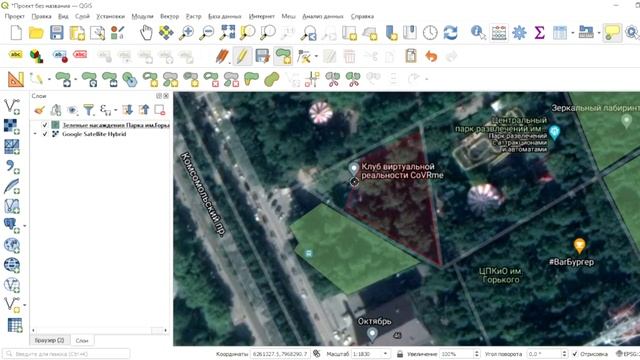Viewport: 640px width, 360px height.
Task: Open the Vertex Tool dropdown arrow
Action: (x=316, y=56)
